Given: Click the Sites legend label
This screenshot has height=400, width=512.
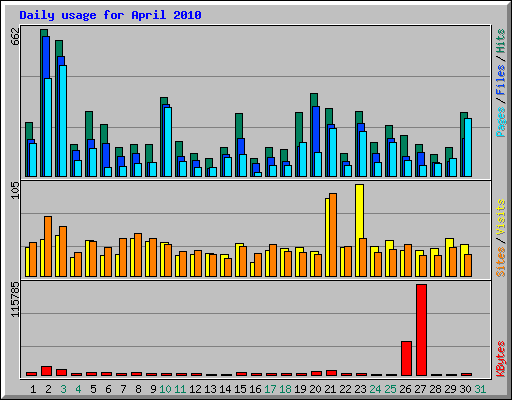Looking at the screenshot, I should [x=500, y=262].
